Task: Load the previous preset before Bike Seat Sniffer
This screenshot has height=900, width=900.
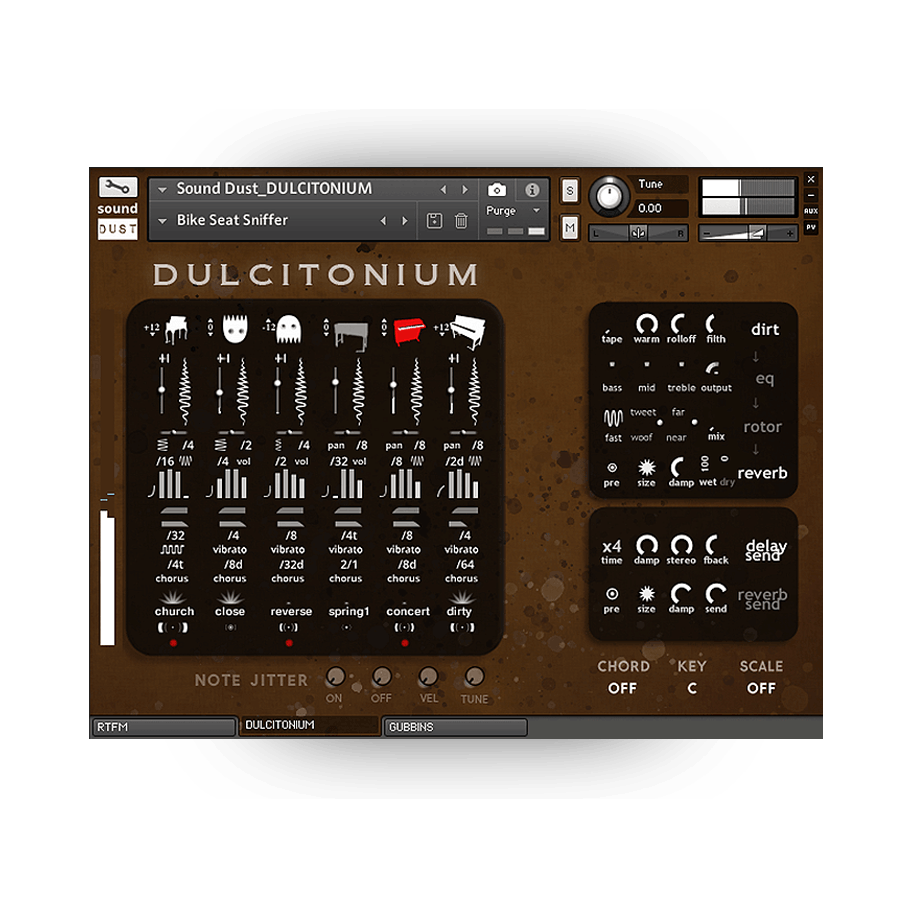Action: coord(383,220)
